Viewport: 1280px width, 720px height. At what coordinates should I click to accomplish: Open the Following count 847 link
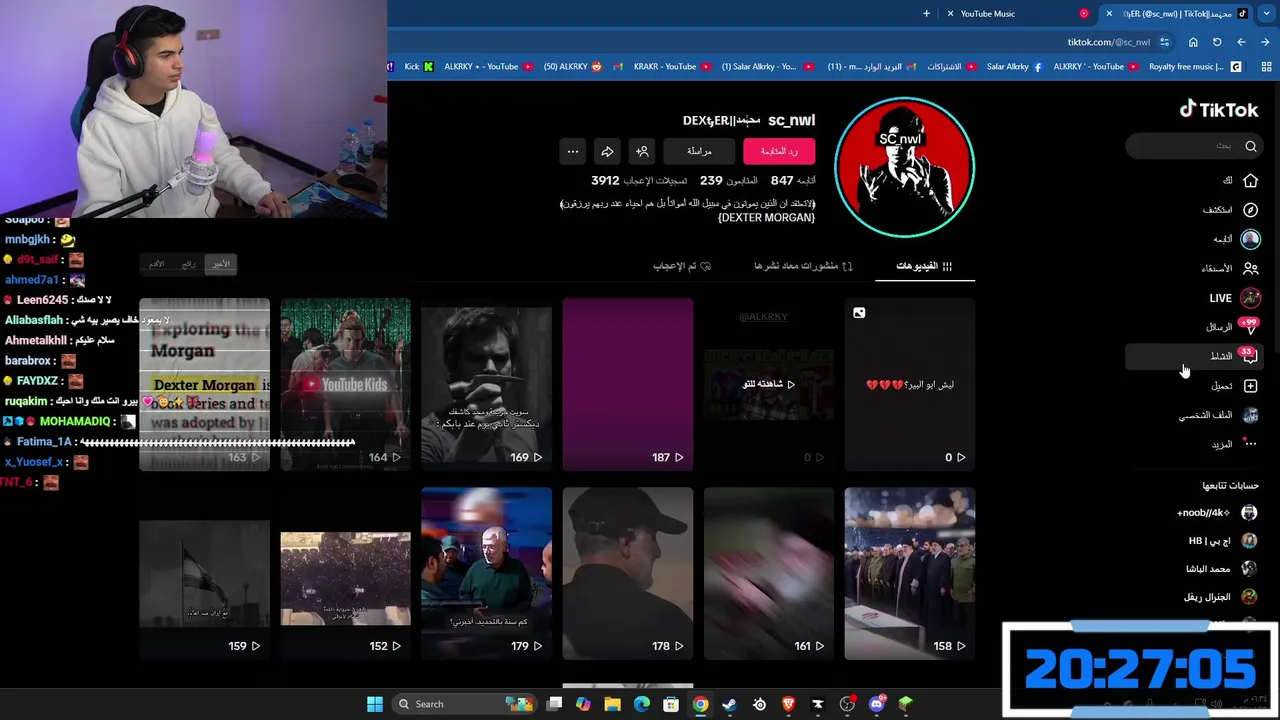(793, 180)
